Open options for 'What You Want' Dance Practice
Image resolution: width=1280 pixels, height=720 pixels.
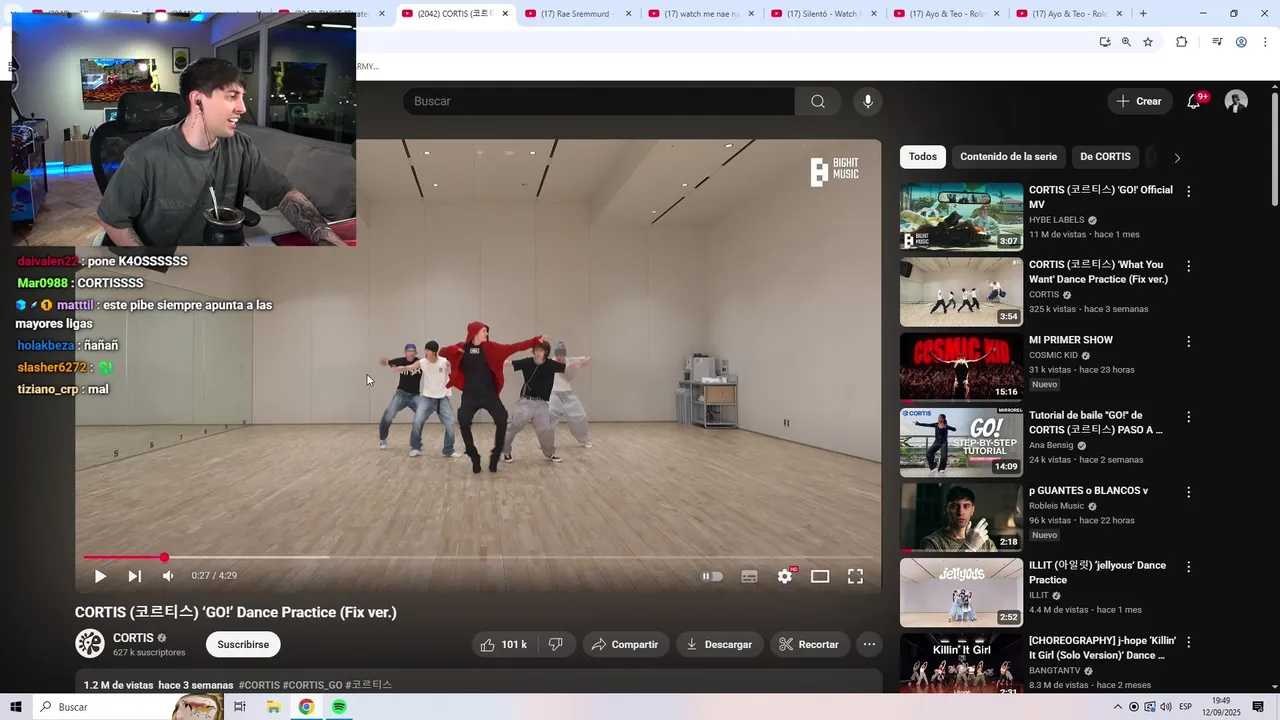point(1189,266)
